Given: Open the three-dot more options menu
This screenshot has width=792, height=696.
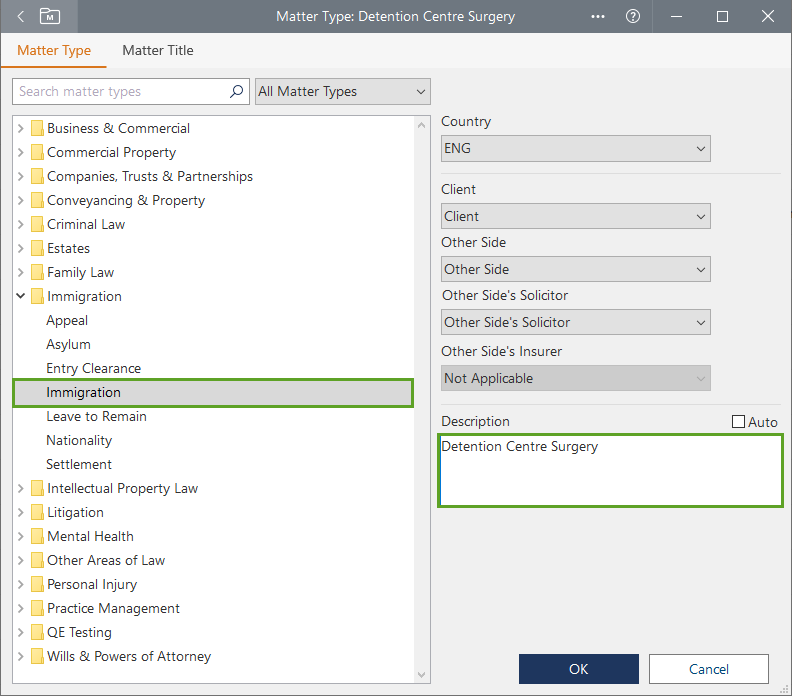Looking at the screenshot, I should coord(598,16).
